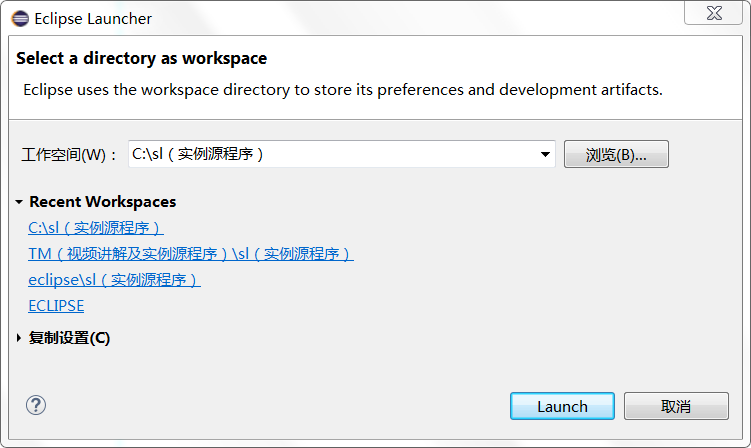
Task: Expand the 复制设置(C) section triangle
Action: tap(19, 338)
